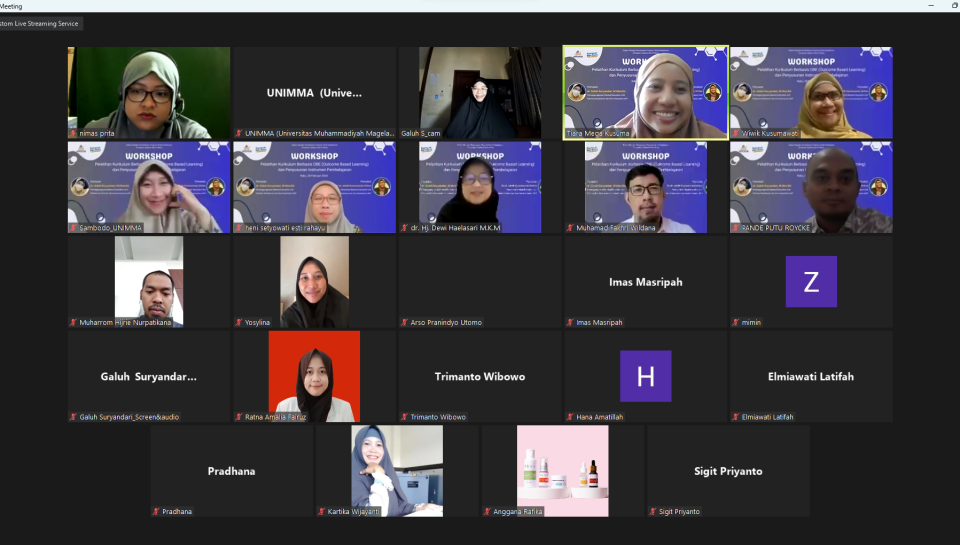Click muted mic icon by Muhamad Fakhri Wildana
The height and width of the screenshot is (545, 960).
(x=570, y=228)
